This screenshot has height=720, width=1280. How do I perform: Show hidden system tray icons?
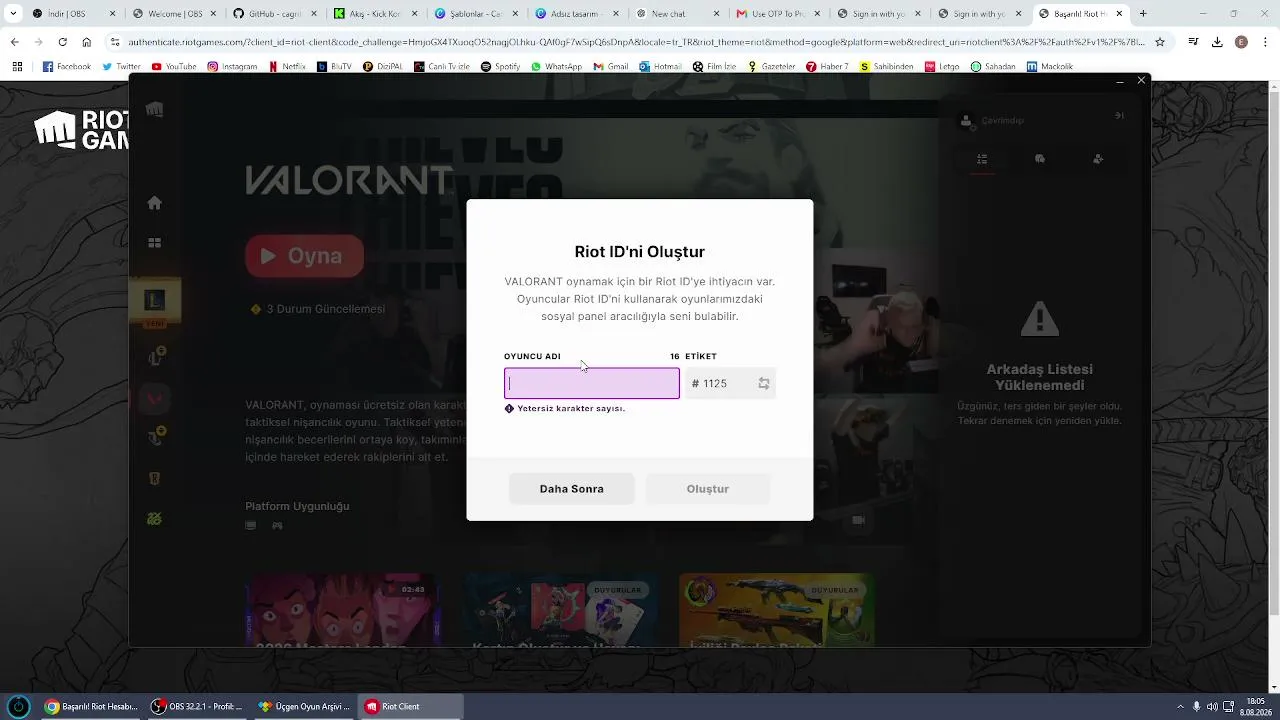click(1179, 707)
